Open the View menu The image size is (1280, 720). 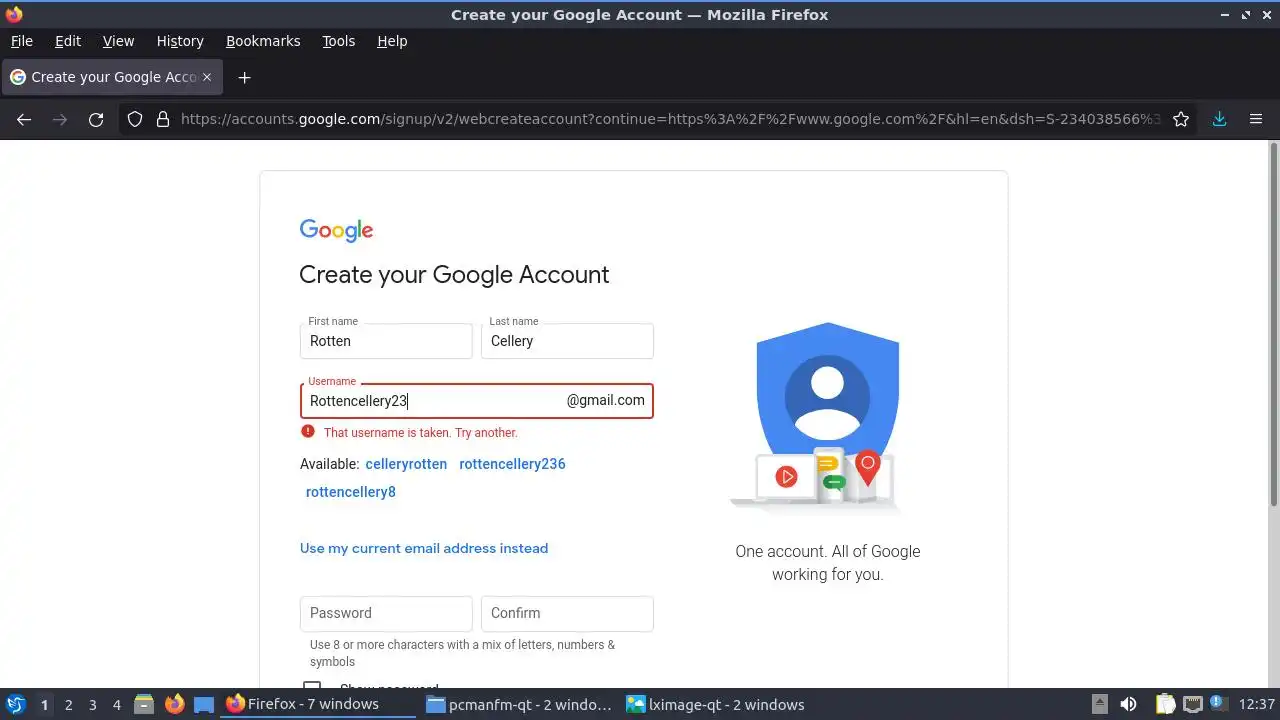tap(118, 41)
